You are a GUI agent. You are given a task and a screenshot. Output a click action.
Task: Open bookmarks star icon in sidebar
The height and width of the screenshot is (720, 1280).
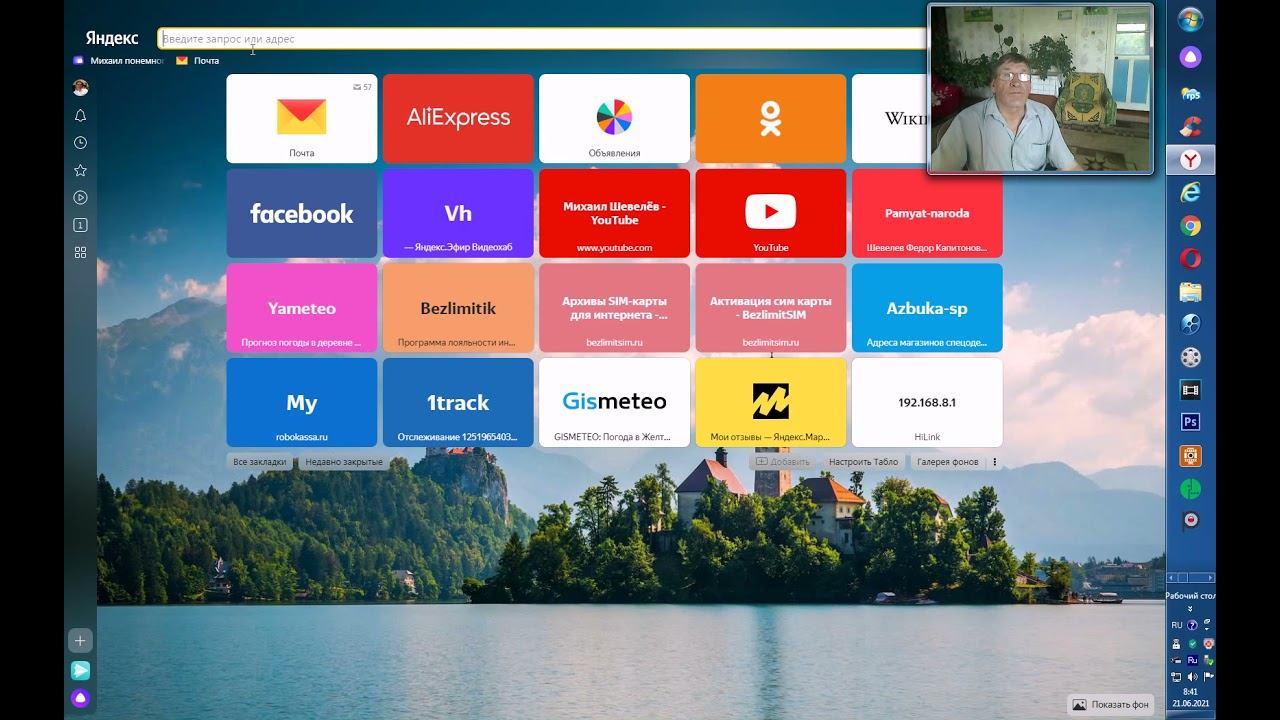pyautogui.click(x=81, y=170)
